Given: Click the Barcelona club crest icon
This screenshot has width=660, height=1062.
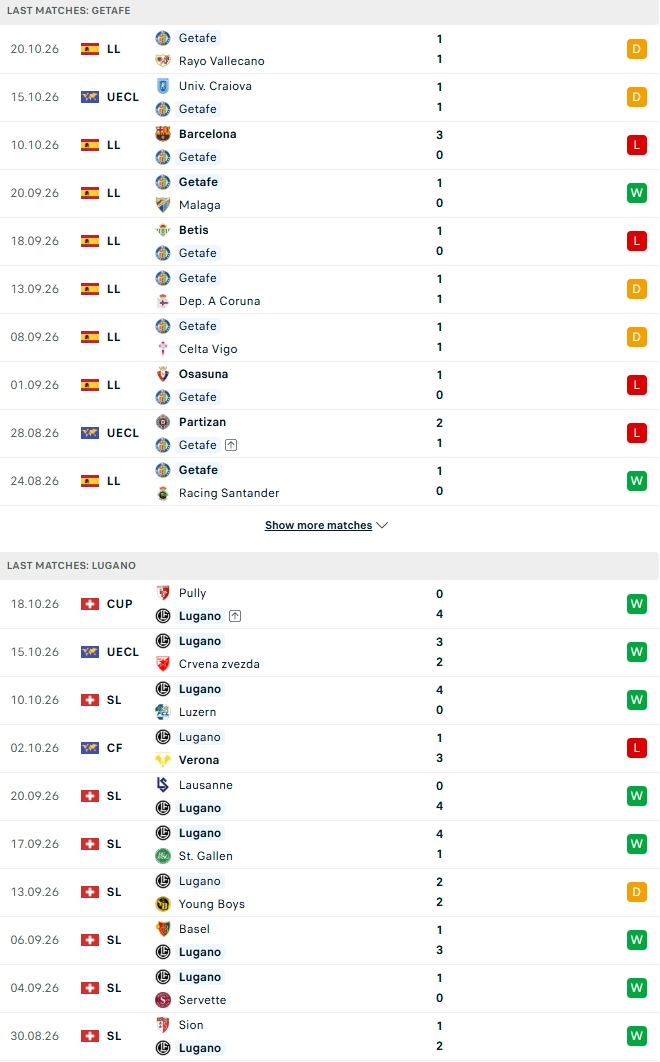Looking at the screenshot, I should tap(163, 133).
